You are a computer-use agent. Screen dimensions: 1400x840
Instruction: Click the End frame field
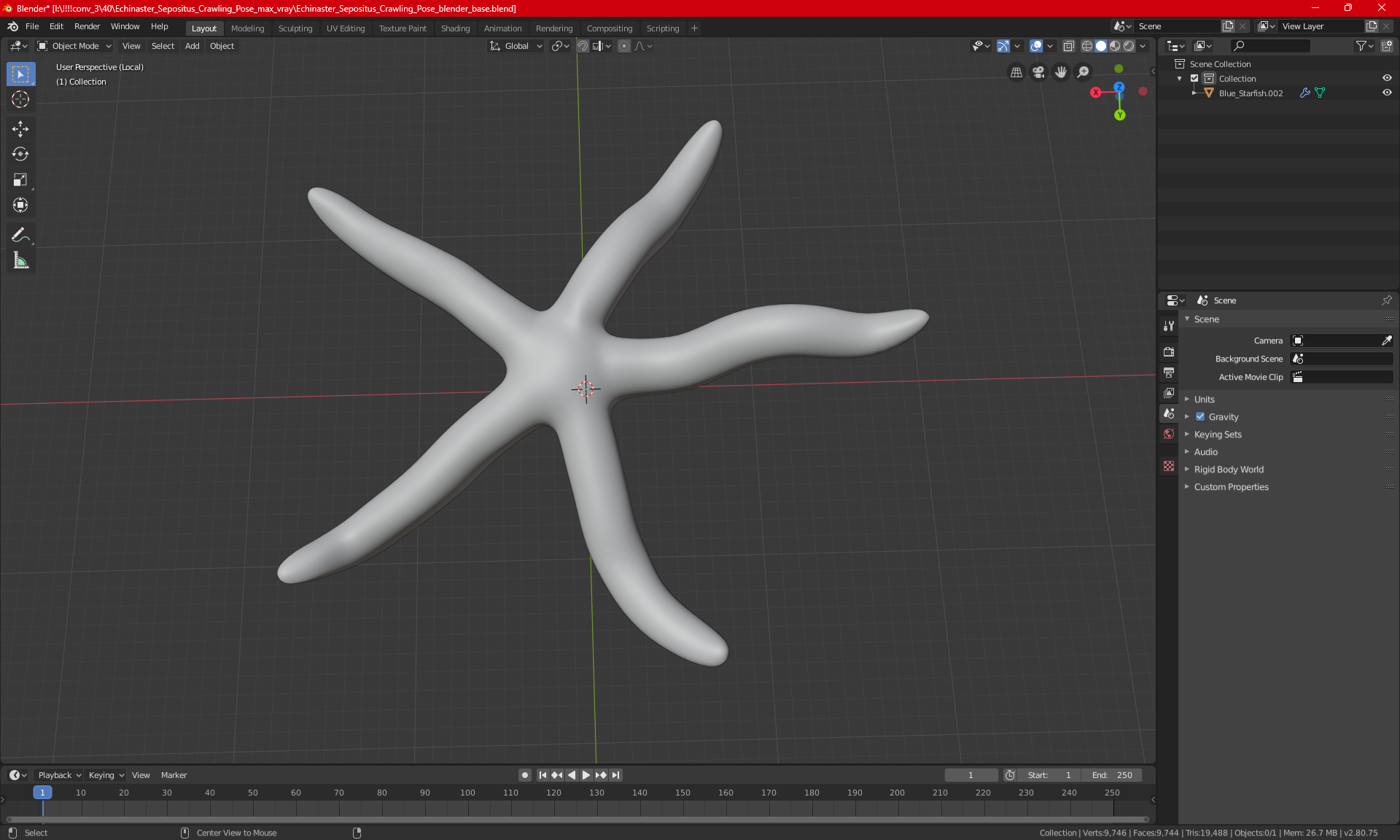tap(1111, 775)
